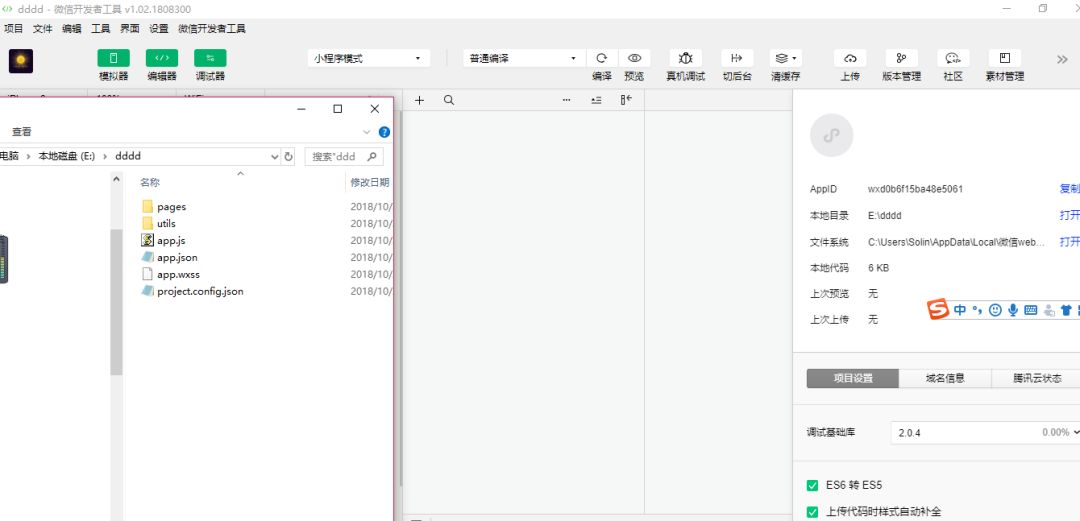Click the 预览 preview eye icon
The height and width of the screenshot is (521, 1080).
[634, 59]
